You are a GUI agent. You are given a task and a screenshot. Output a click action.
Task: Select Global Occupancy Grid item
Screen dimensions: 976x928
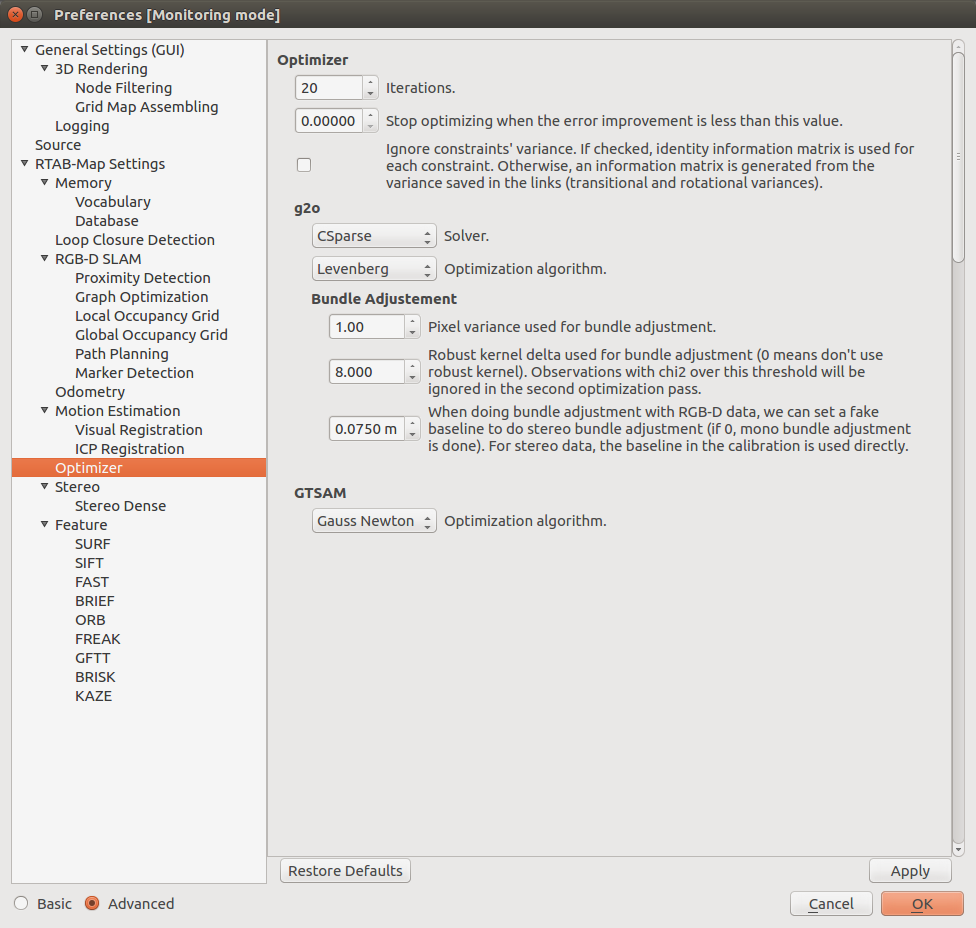[151, 335]
